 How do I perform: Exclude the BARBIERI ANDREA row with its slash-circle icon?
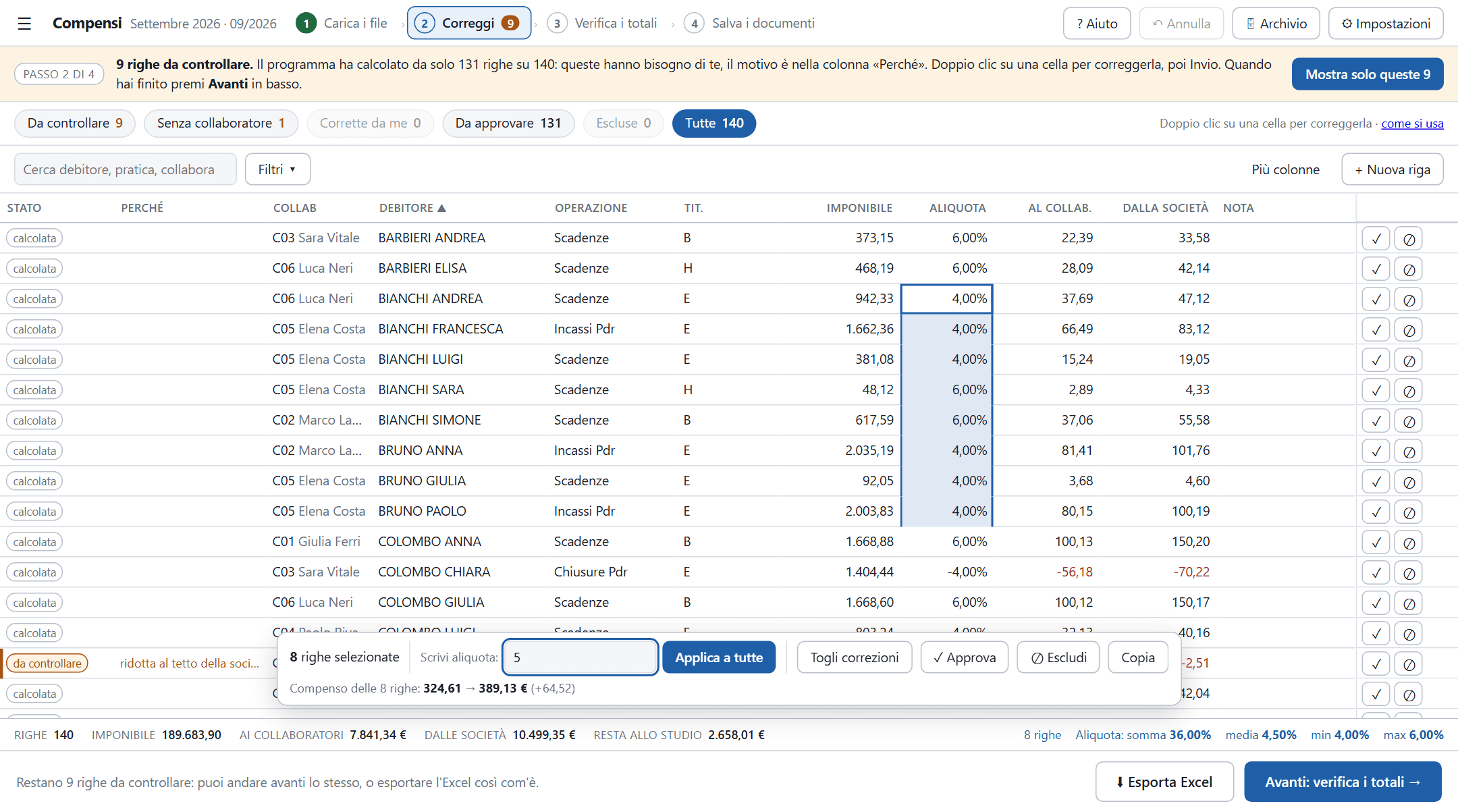pos(1409,238)
